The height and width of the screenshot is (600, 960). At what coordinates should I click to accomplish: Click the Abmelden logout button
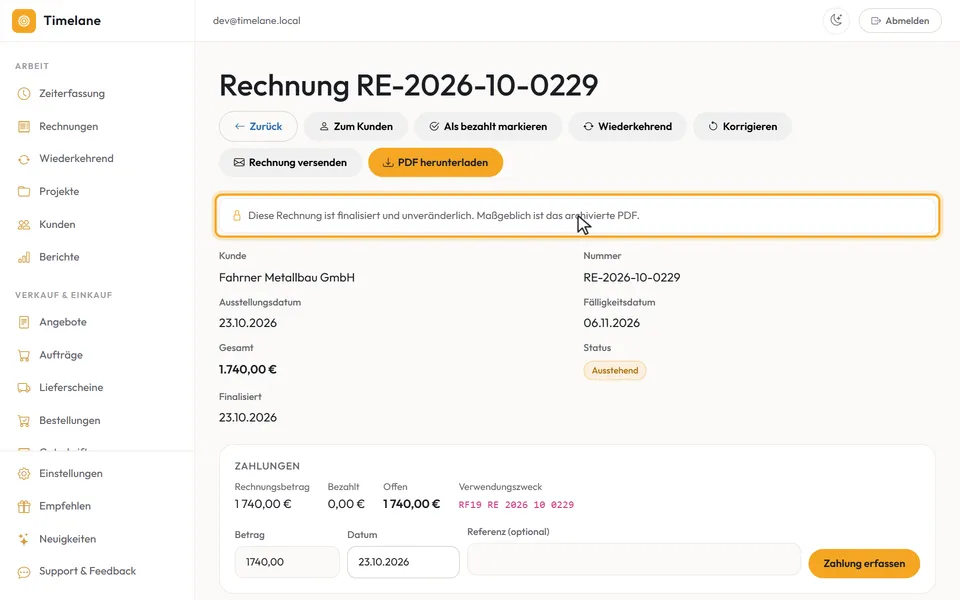[x=900, y=21]
